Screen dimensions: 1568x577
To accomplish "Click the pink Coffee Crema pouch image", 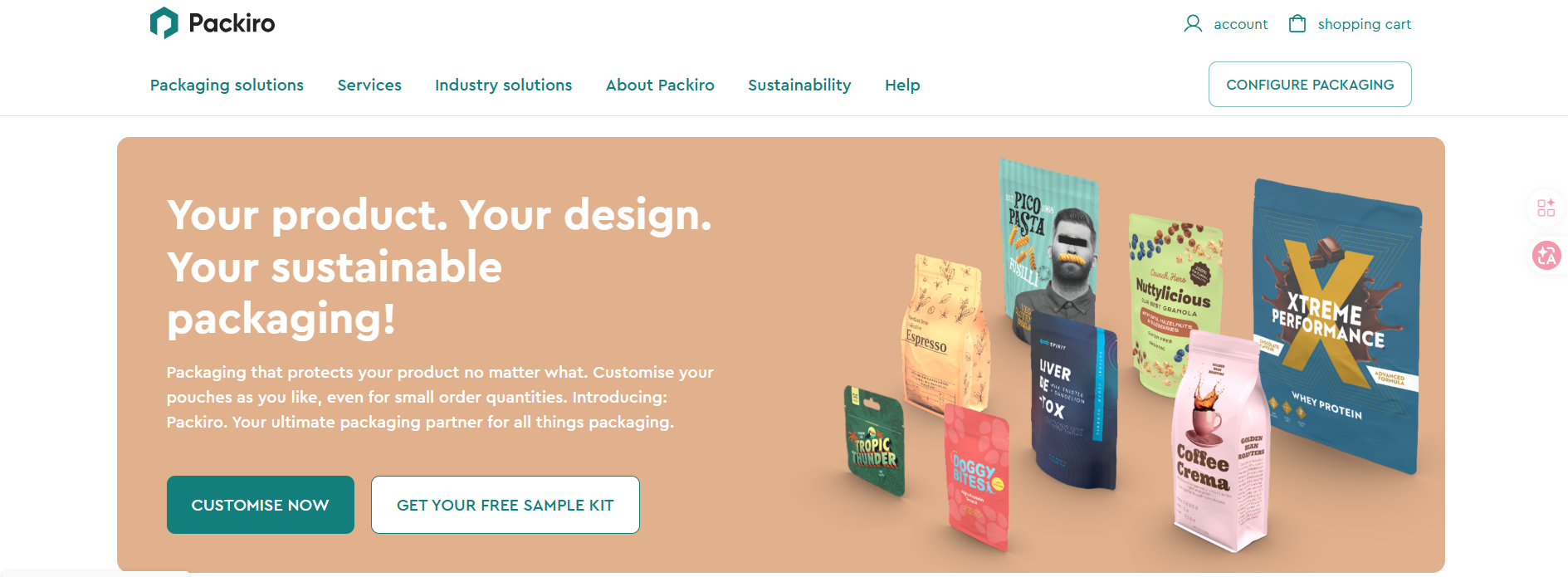I will [1217, 444].
